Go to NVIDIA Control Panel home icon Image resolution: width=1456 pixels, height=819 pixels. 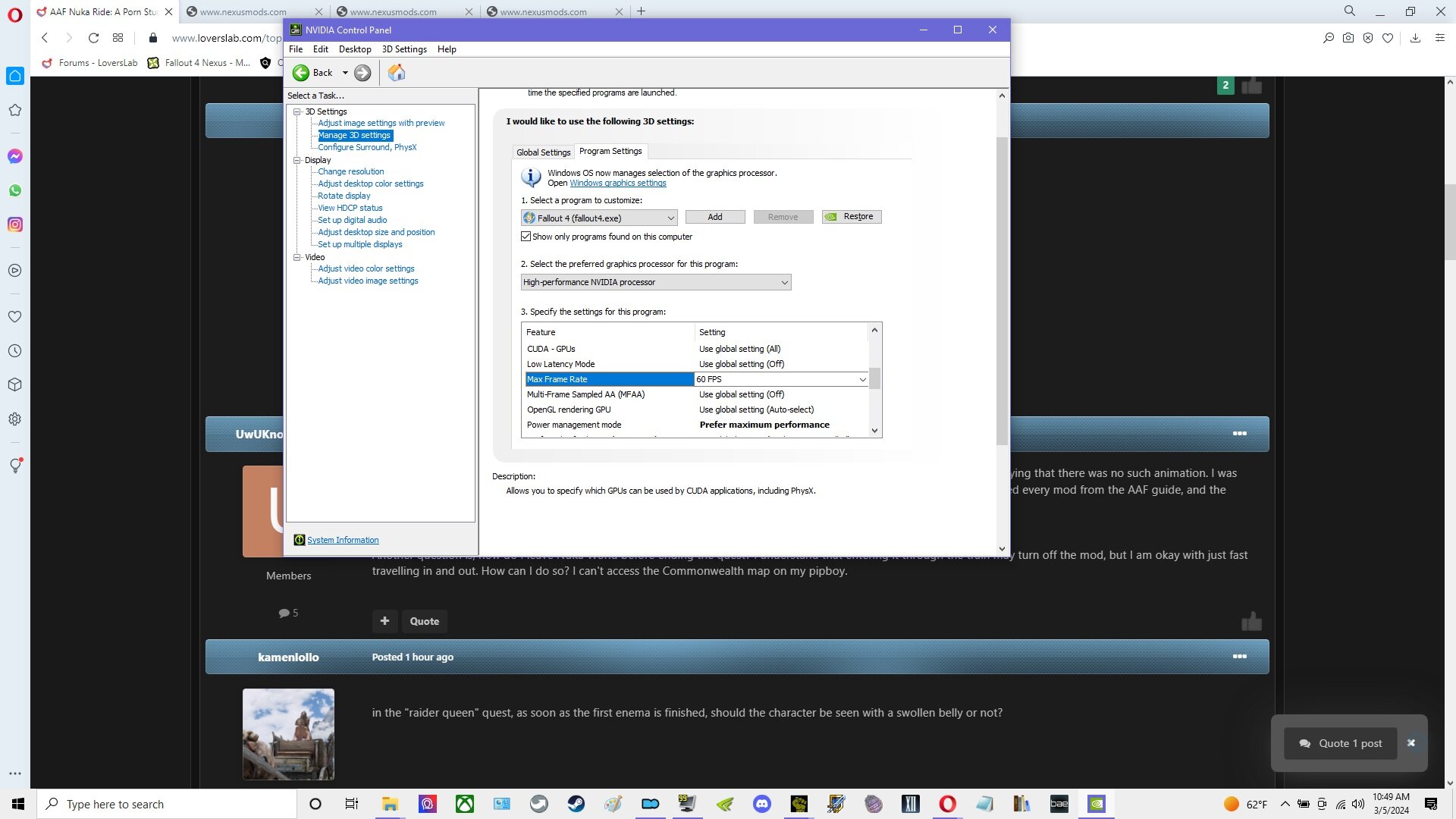click(397, 73)
